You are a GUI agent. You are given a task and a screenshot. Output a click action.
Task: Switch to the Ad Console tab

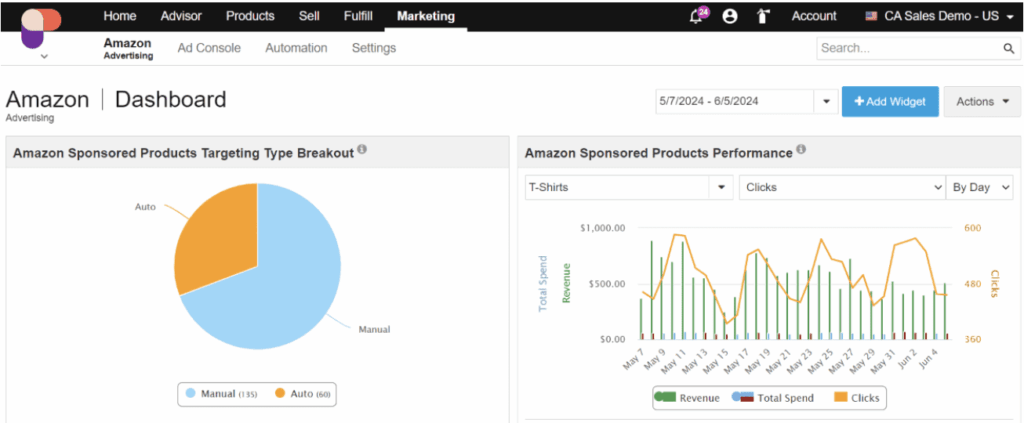pyautogui.click(x=209, y=48)
